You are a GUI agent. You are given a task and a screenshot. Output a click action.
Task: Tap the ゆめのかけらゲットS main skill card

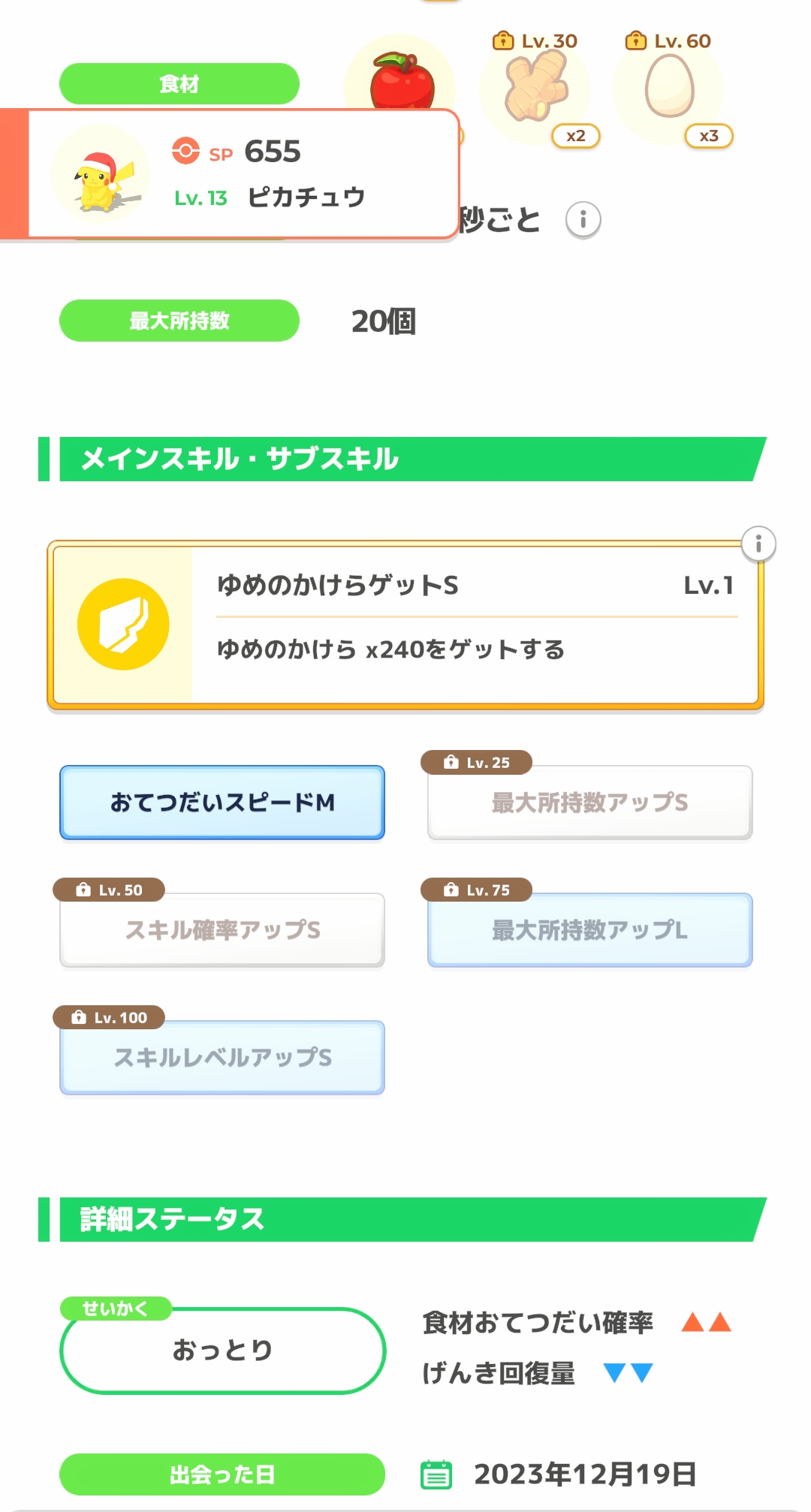click(473, 625)
